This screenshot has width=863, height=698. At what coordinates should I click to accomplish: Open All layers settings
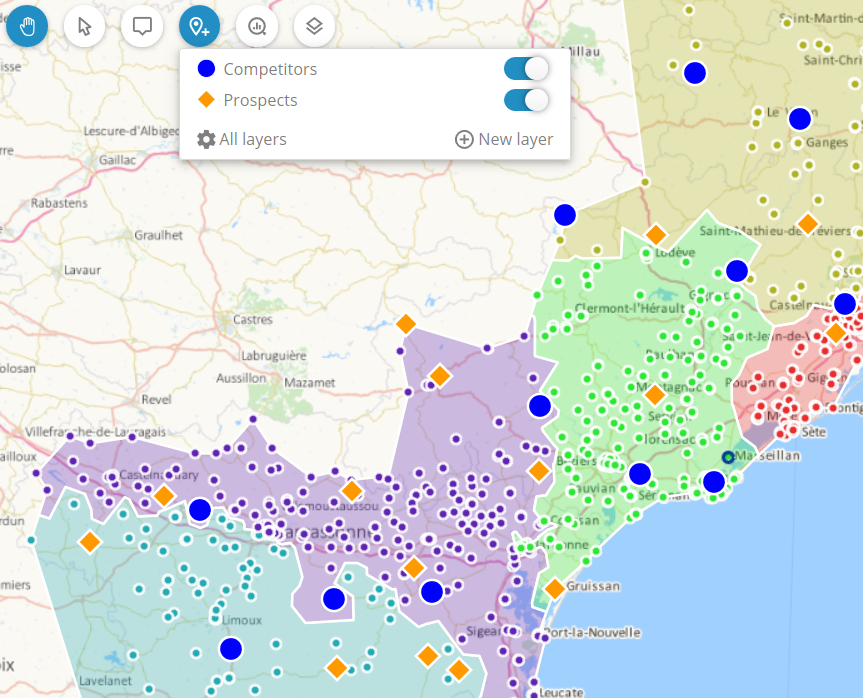242,139
